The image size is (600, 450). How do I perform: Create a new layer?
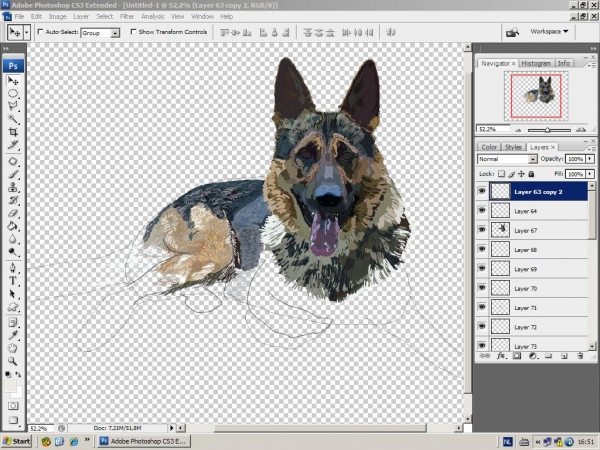[x=564, y=356]
